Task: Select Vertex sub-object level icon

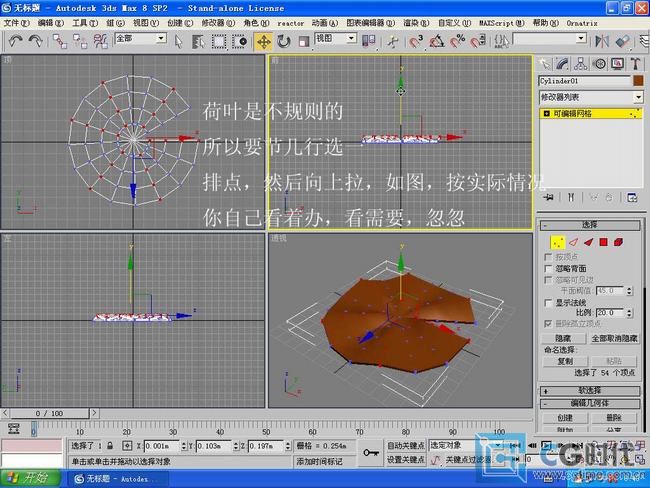Action: point(558,242)
